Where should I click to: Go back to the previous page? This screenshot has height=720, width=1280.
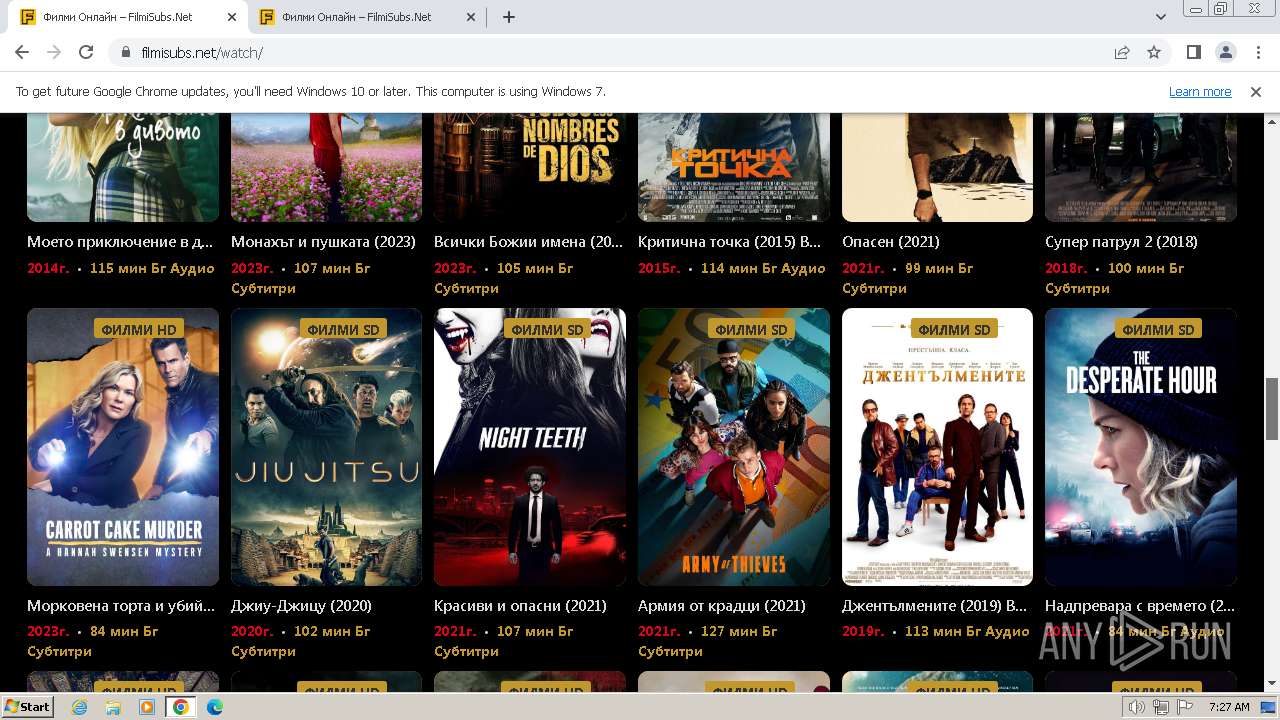(x=22, y=52)
